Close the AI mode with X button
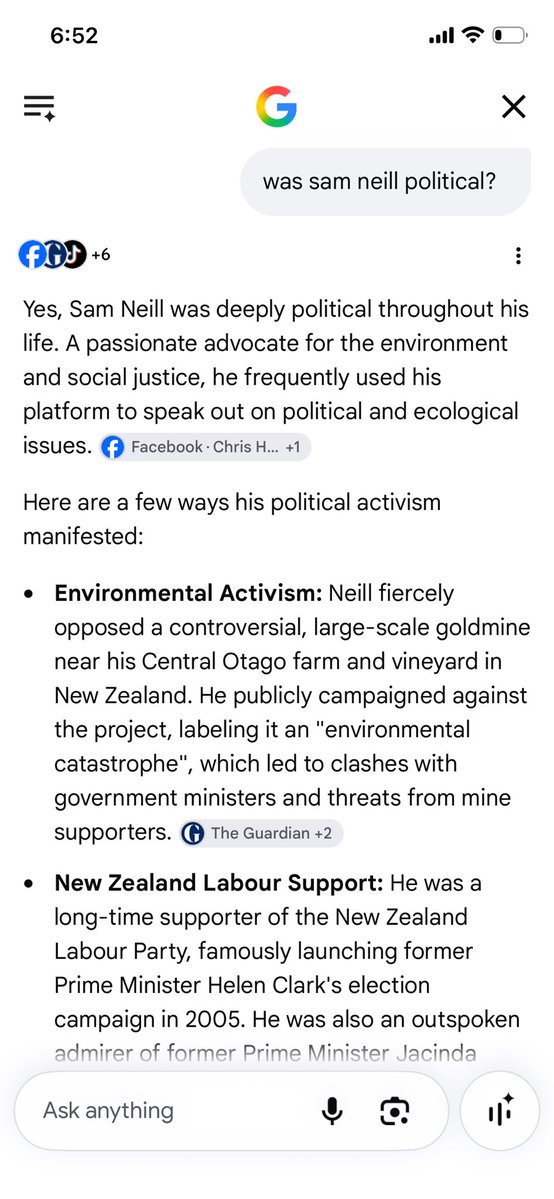 [x=513, y=107]
